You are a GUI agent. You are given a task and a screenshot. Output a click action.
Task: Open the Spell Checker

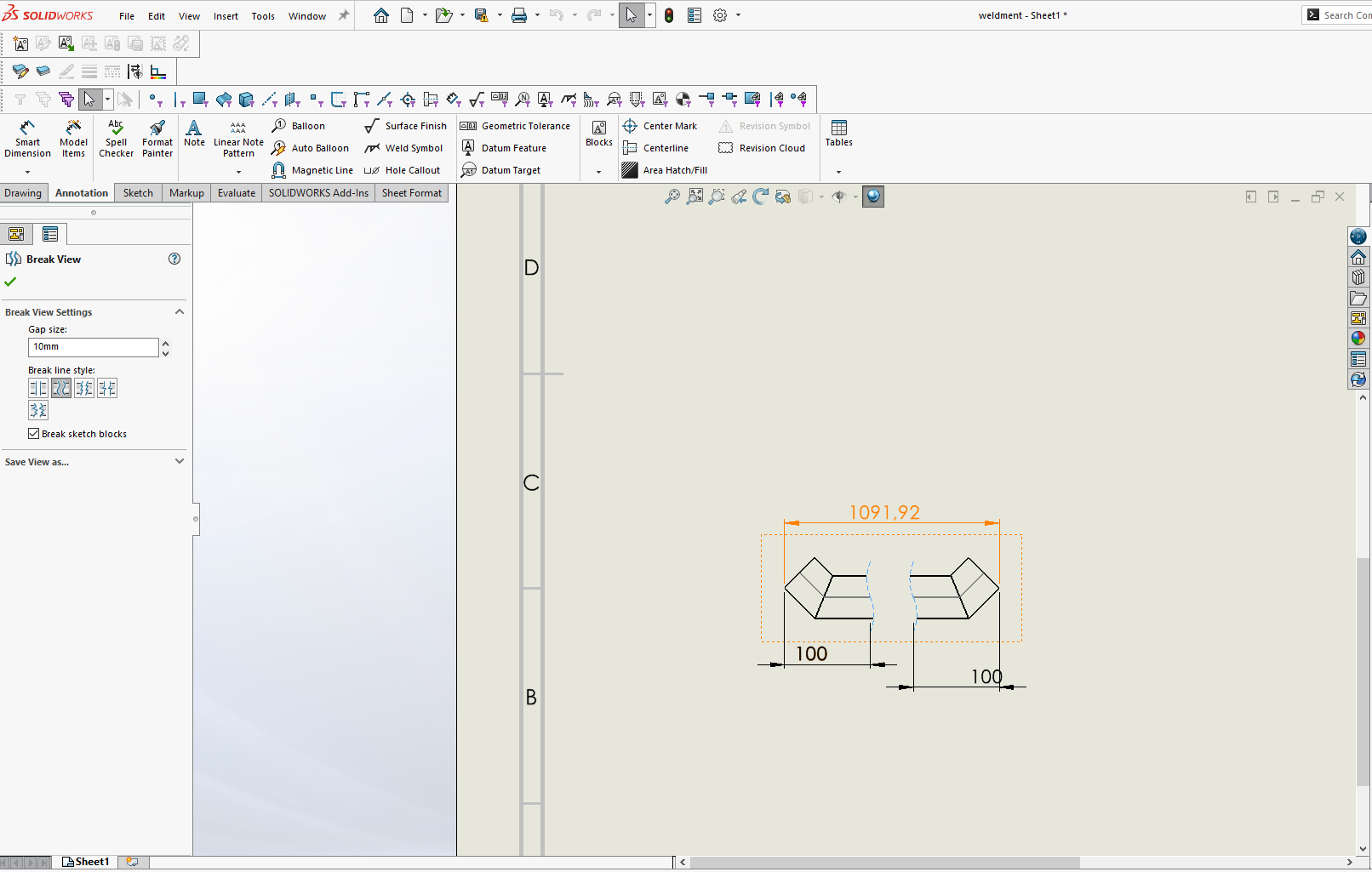pyautogui.click(x=116, y=138)
